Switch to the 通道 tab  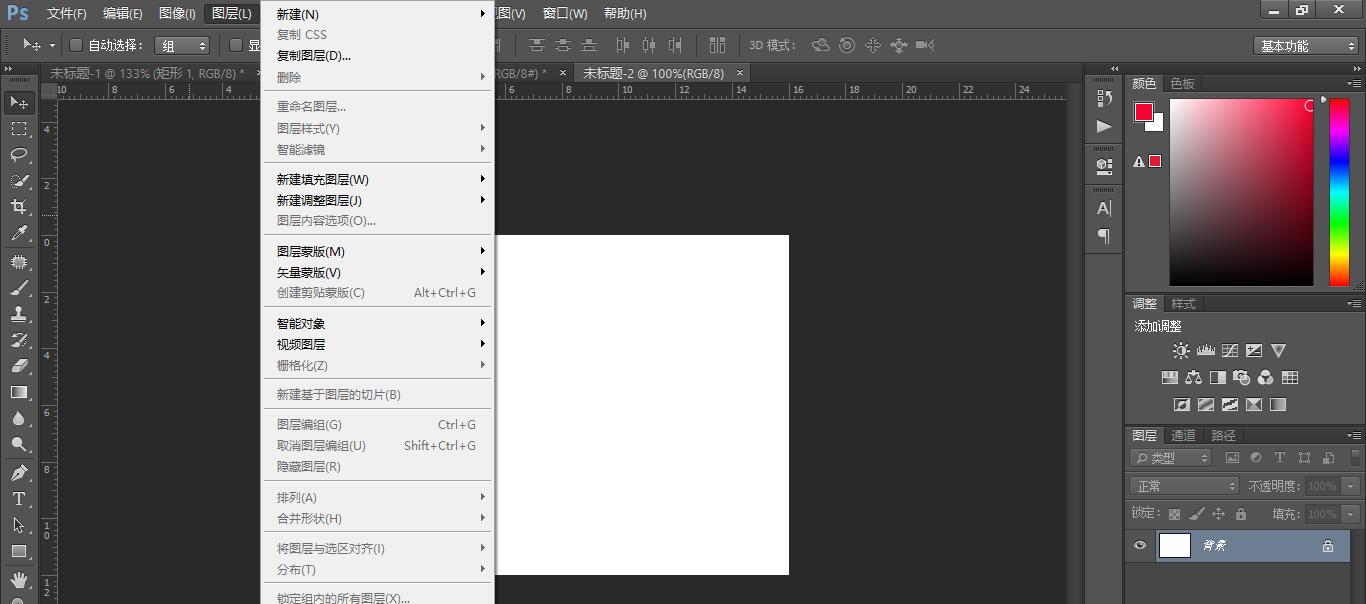coord(1184,435)
